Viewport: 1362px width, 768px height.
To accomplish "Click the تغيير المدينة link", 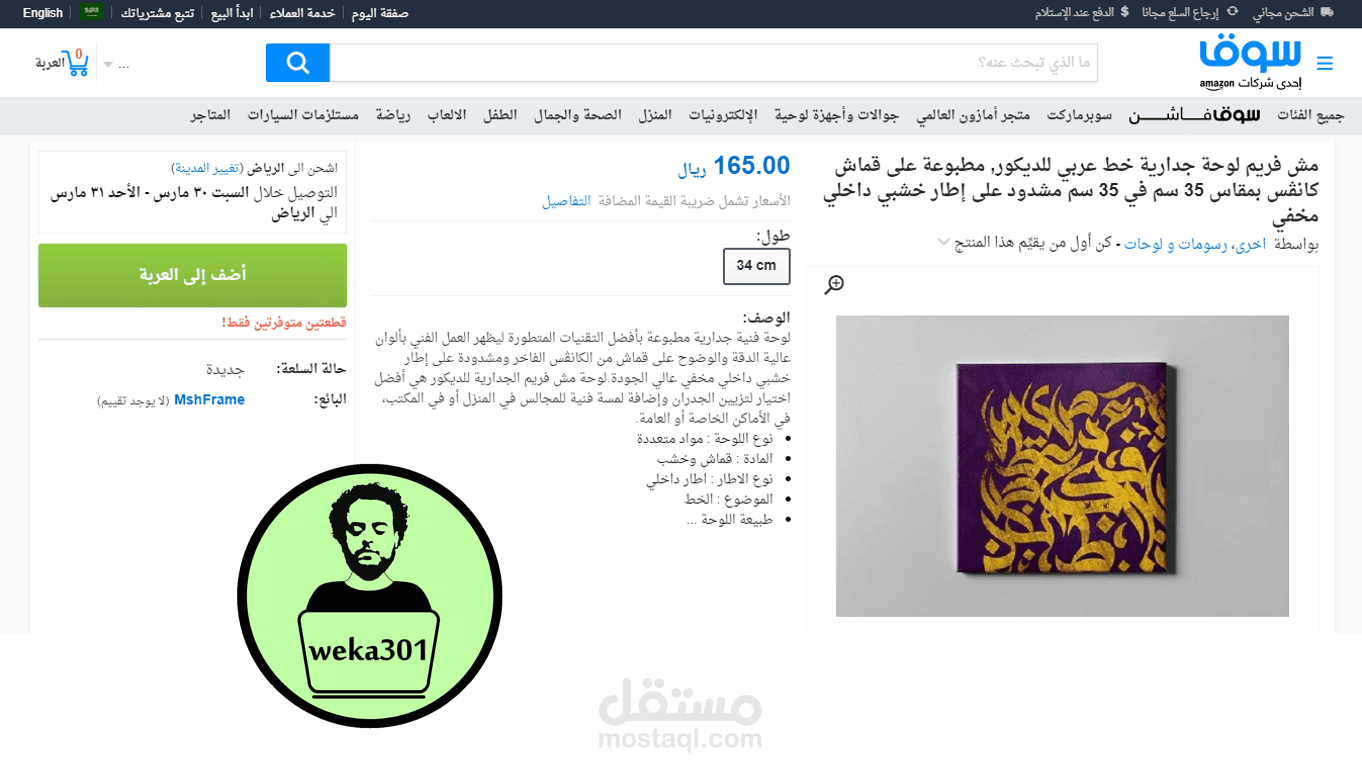I will [x=206, y=168].
